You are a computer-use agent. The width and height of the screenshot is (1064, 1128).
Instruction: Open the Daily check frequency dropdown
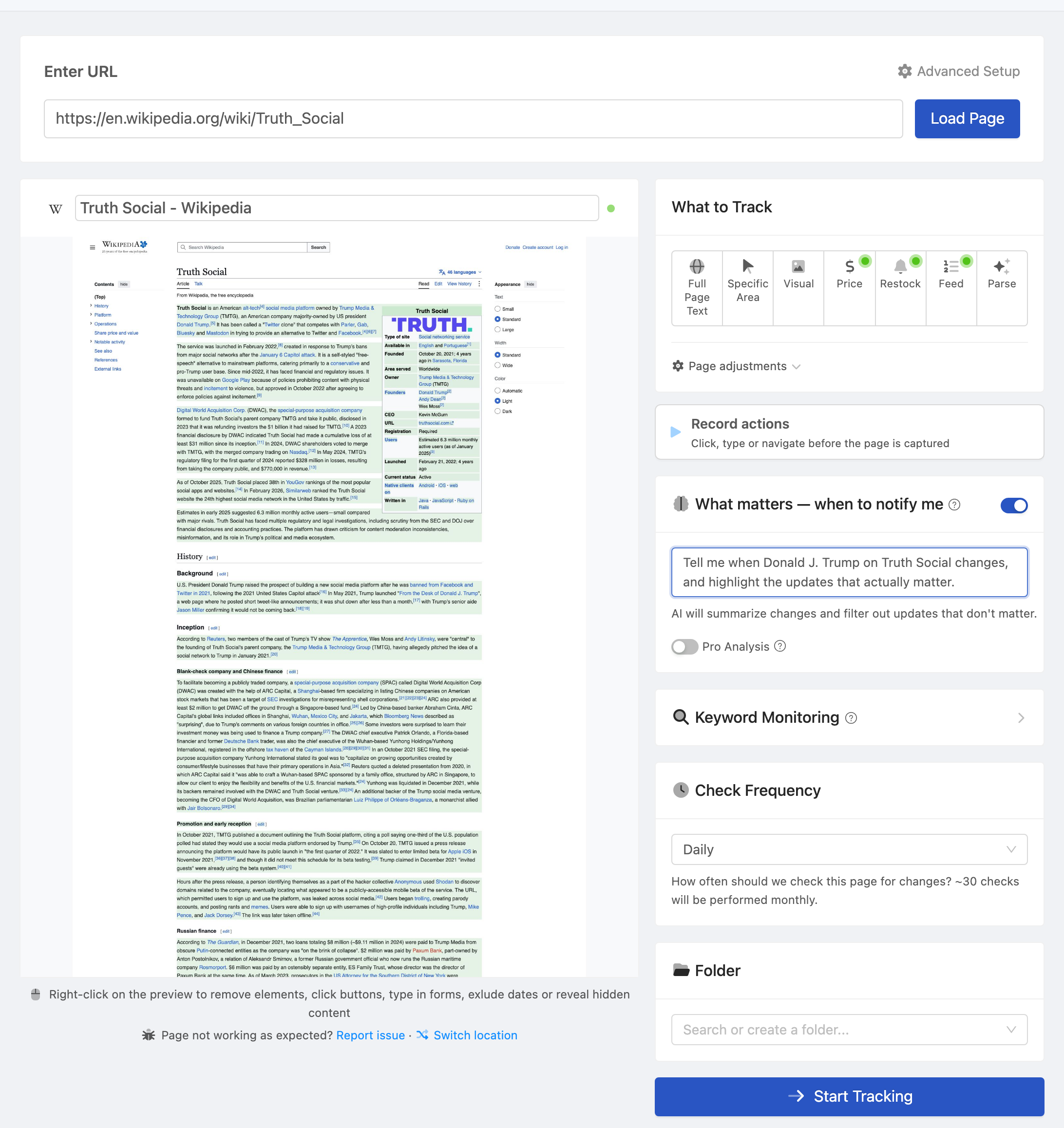click(x=849, y=849)
